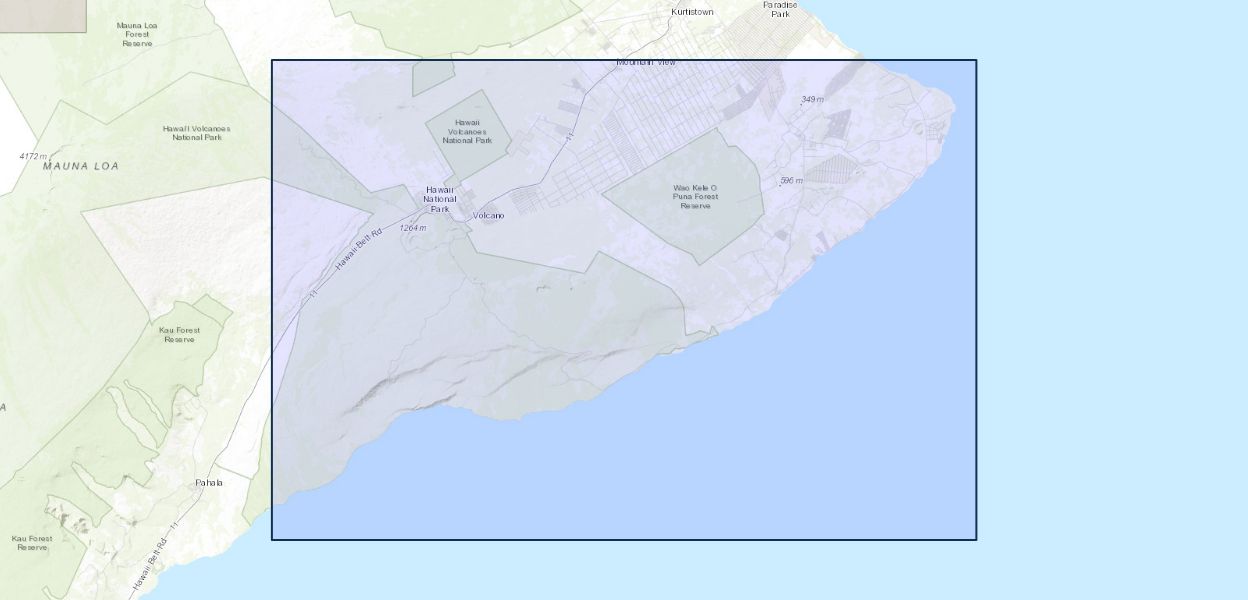The width and height of the screenshot is (1248, 600).
Task: Click the Kurtistown town label
Action: [692, 12]
